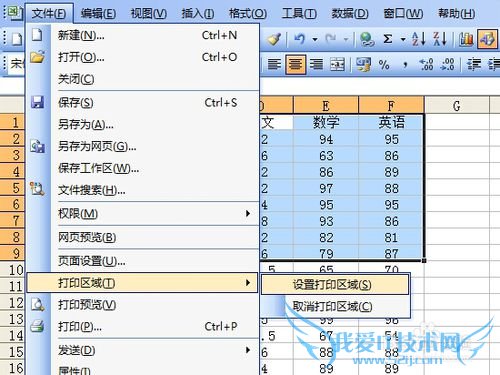Open the 工具(T) menu
The image size is (500, 375).
pos(299,14)
